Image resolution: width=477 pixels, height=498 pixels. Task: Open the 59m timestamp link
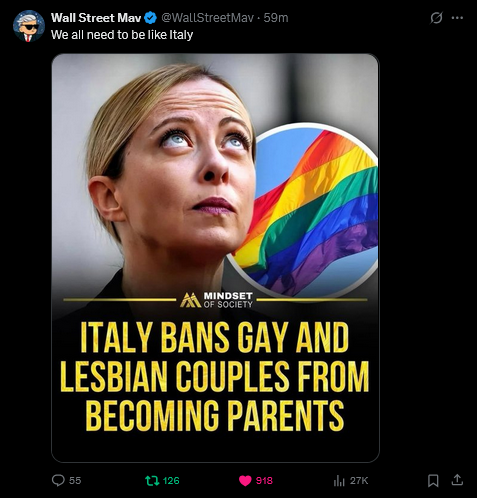[276, 18]
